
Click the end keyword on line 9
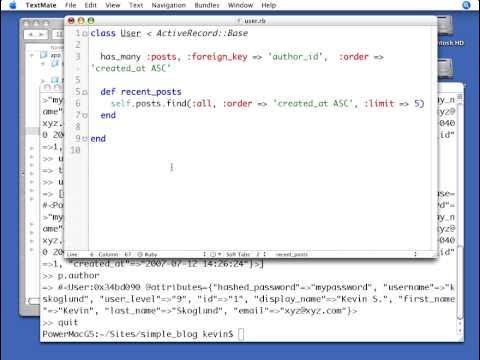click(x=98, y=139)
